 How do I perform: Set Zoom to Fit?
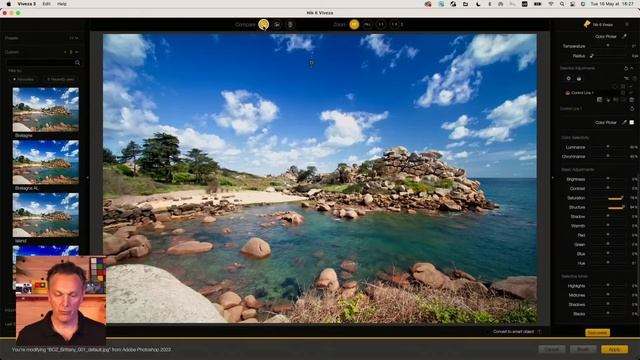click(354, 24)
